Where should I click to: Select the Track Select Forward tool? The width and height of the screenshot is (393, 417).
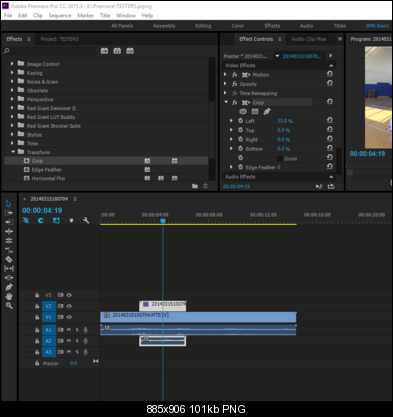(x=9, y=213)
